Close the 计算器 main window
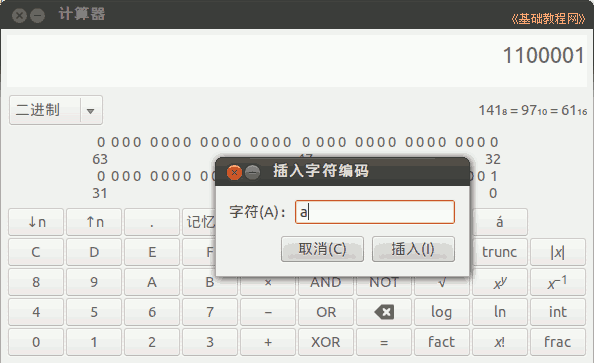 point(19,16)
